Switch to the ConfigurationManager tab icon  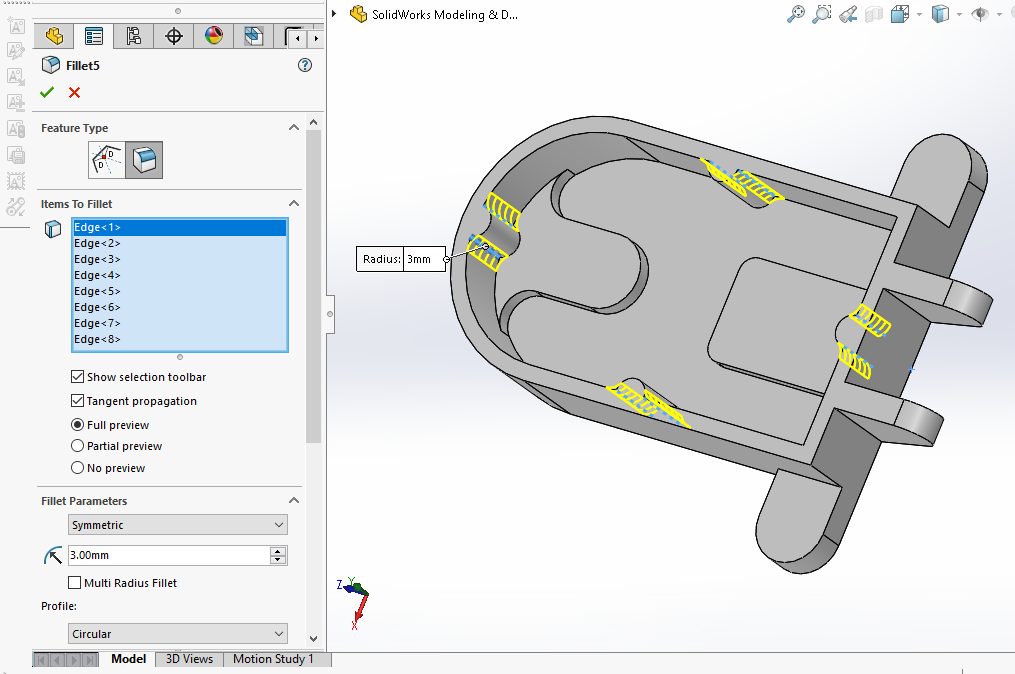133,37
